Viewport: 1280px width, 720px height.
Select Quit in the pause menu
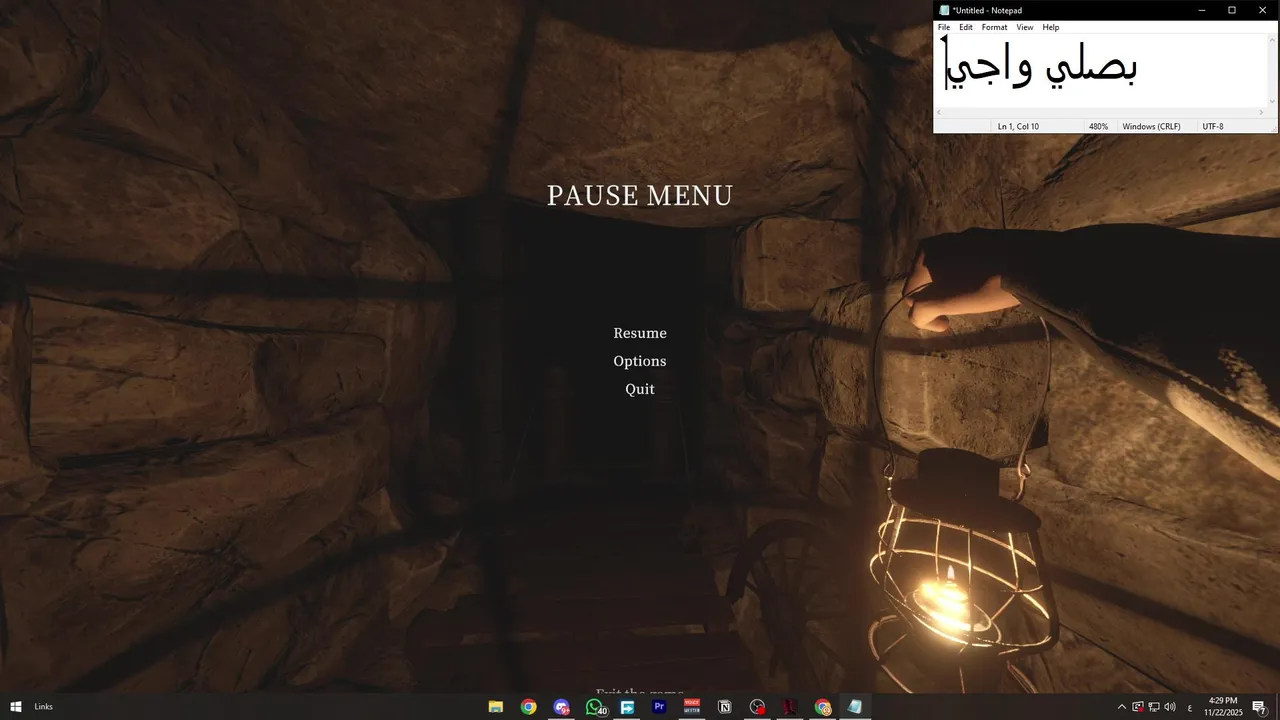[x=640, y=389]
